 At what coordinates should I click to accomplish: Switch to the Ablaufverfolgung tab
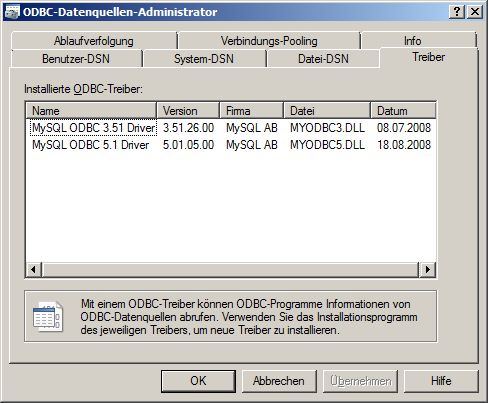[x=94, y=41]
